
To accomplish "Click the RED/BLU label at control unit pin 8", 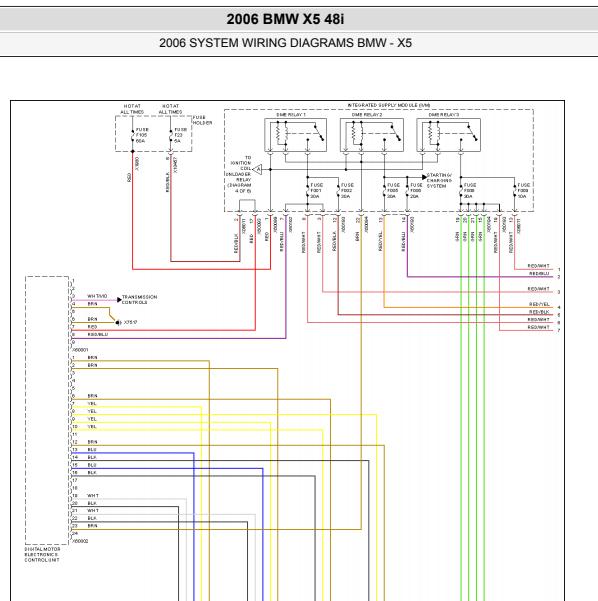I will point(97,334).
